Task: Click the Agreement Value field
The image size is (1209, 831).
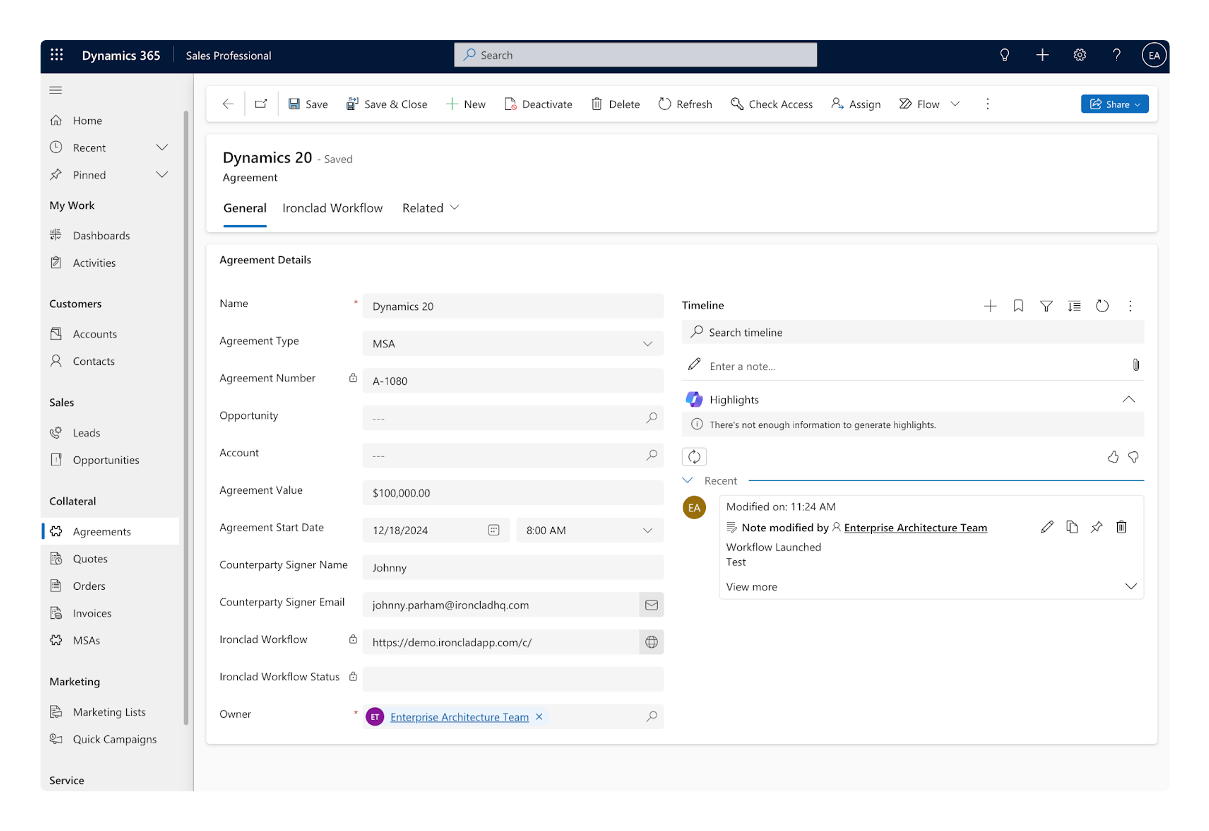Action: (513, 493)
